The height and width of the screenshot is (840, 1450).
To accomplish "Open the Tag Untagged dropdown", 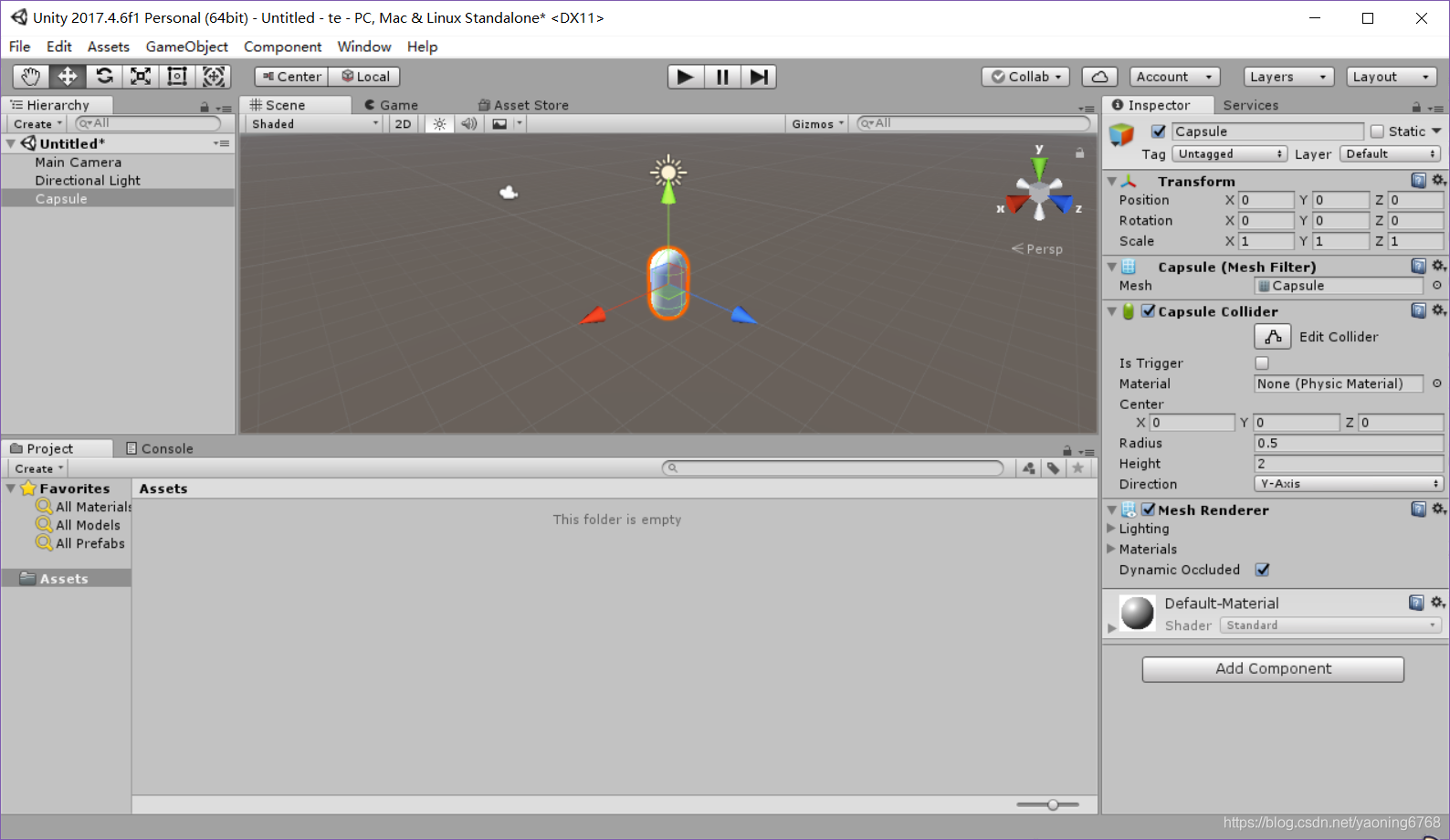I will [1230, 154].
